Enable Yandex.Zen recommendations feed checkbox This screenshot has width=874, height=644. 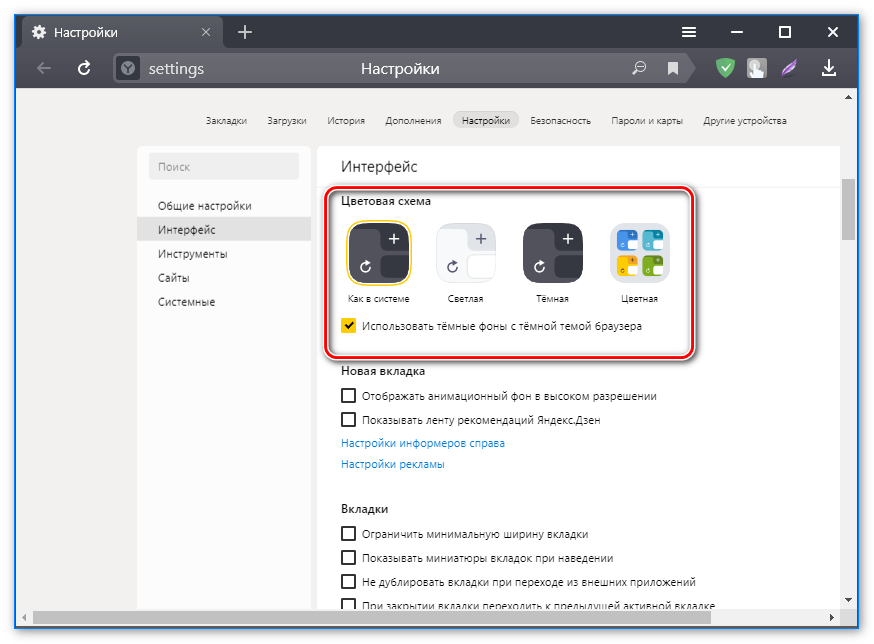coord(349,420)
